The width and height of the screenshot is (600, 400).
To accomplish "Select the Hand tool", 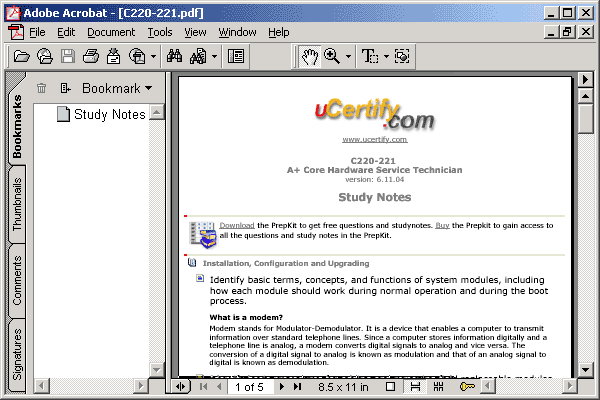I will (x=310, y=56).
